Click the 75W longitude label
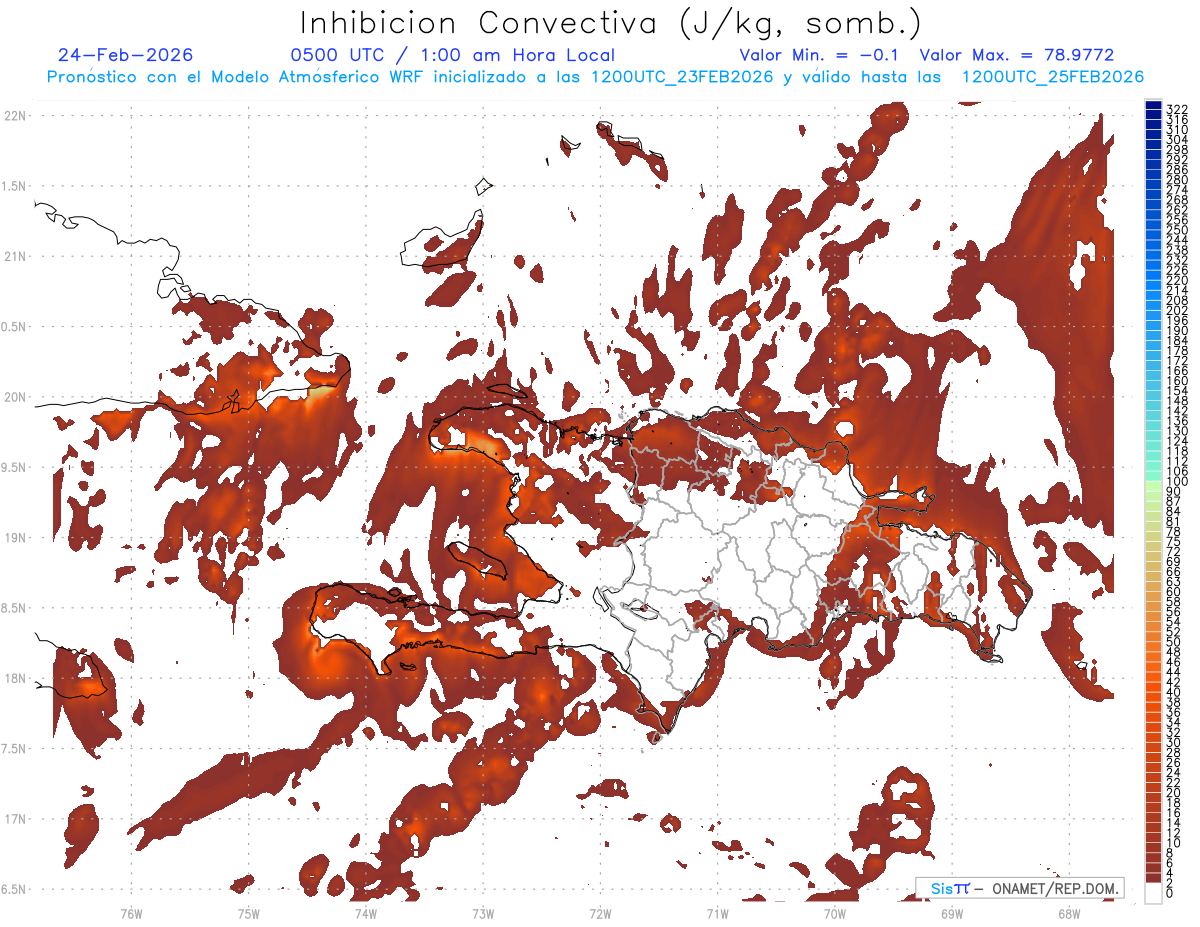The image size is (1200, 927). coord(249,913)
